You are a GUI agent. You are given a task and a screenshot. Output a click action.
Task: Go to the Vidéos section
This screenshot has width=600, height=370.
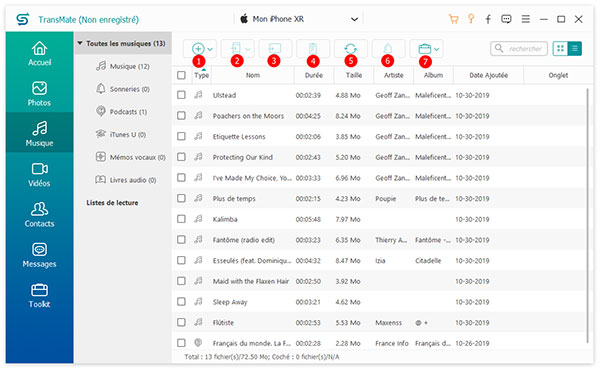pyautogui.click(x=39, y=174)
